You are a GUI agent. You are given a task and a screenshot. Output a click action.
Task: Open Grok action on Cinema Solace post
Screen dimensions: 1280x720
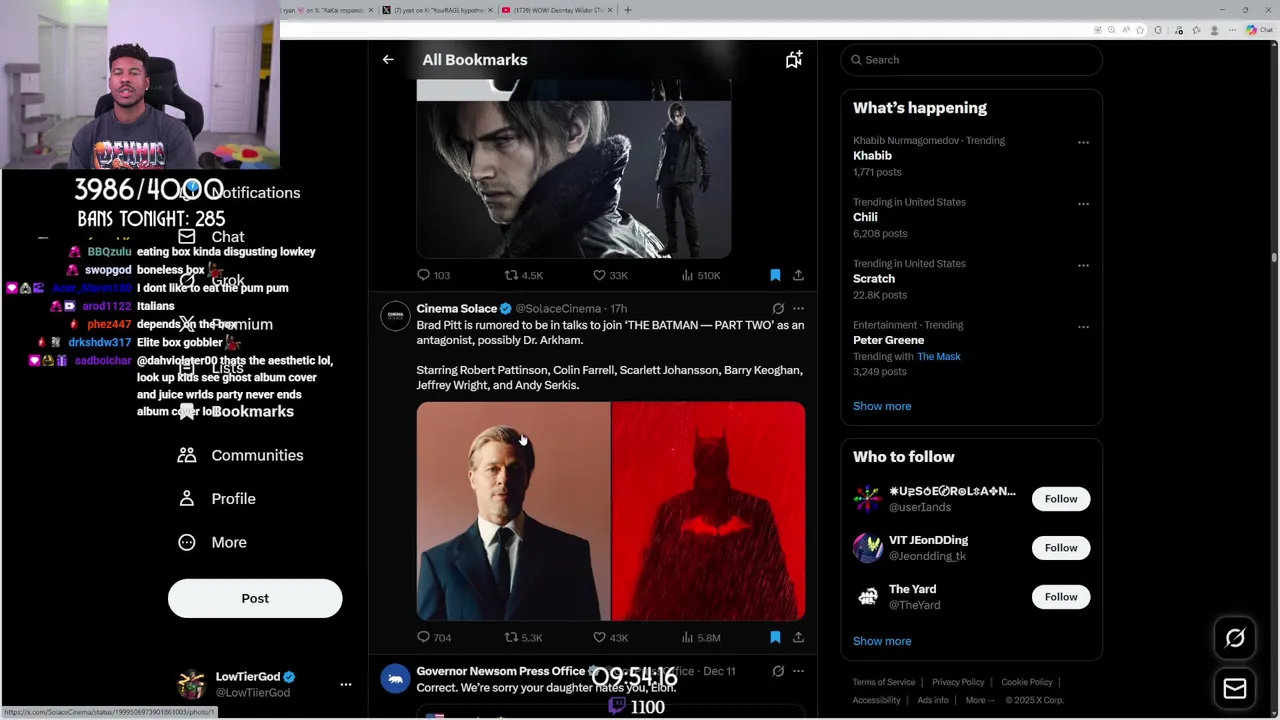[778, 308]
